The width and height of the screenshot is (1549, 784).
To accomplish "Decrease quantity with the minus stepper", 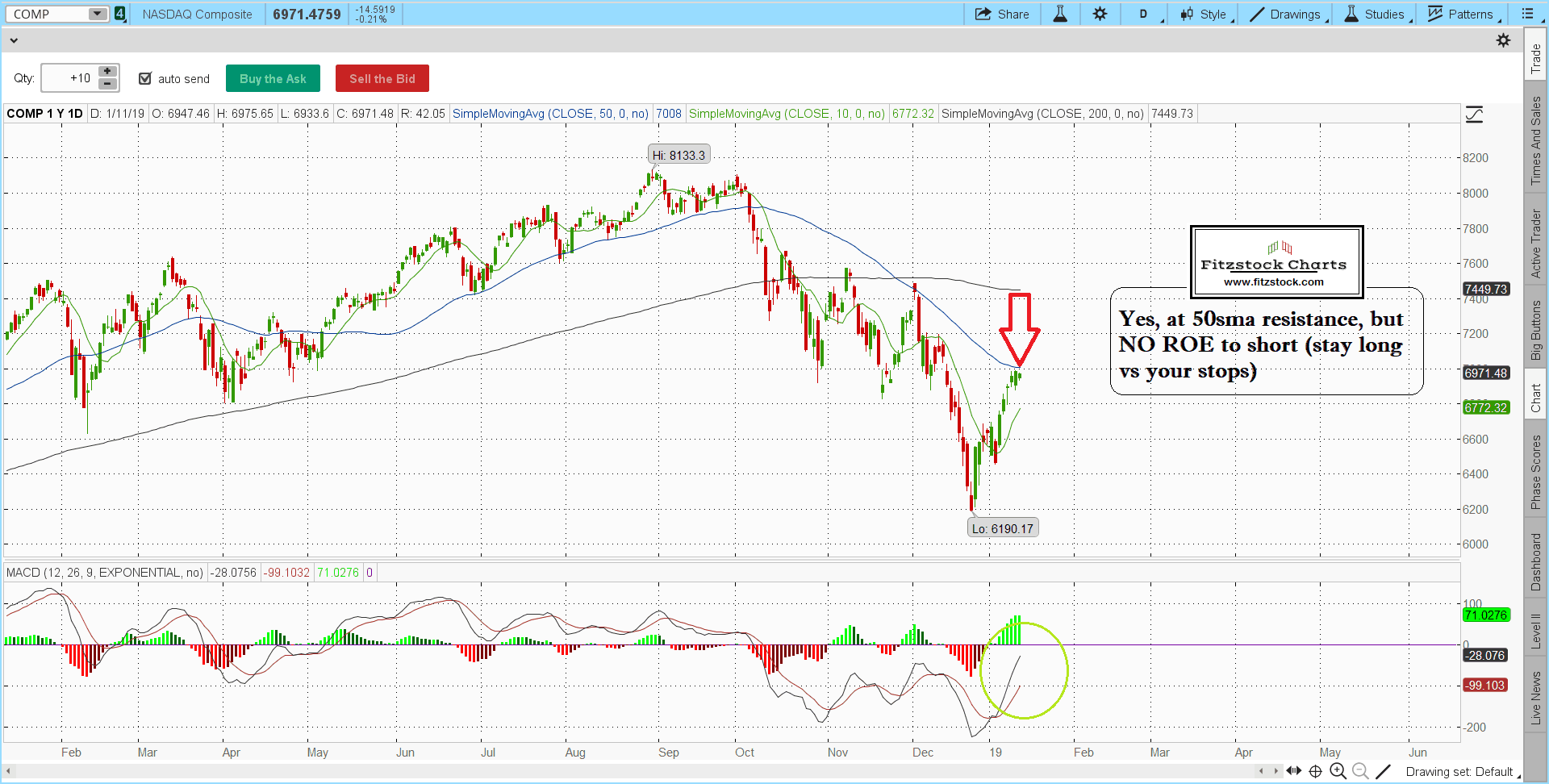I will click(107, 84).
